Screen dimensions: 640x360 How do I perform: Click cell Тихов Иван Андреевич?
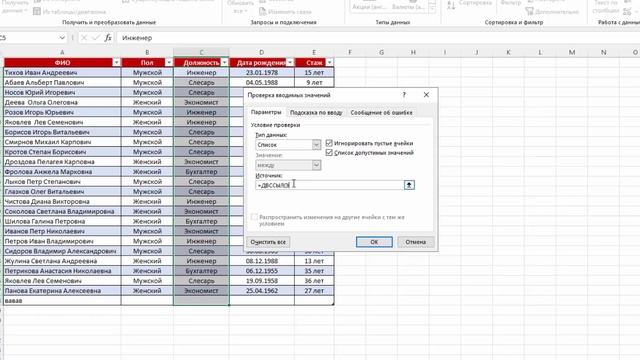tap(62, 73)
